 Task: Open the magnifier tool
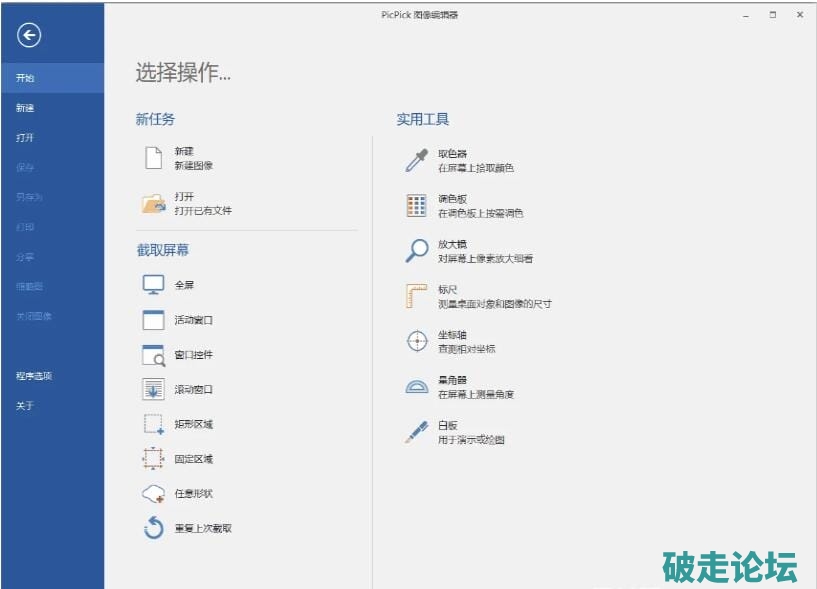416,251
